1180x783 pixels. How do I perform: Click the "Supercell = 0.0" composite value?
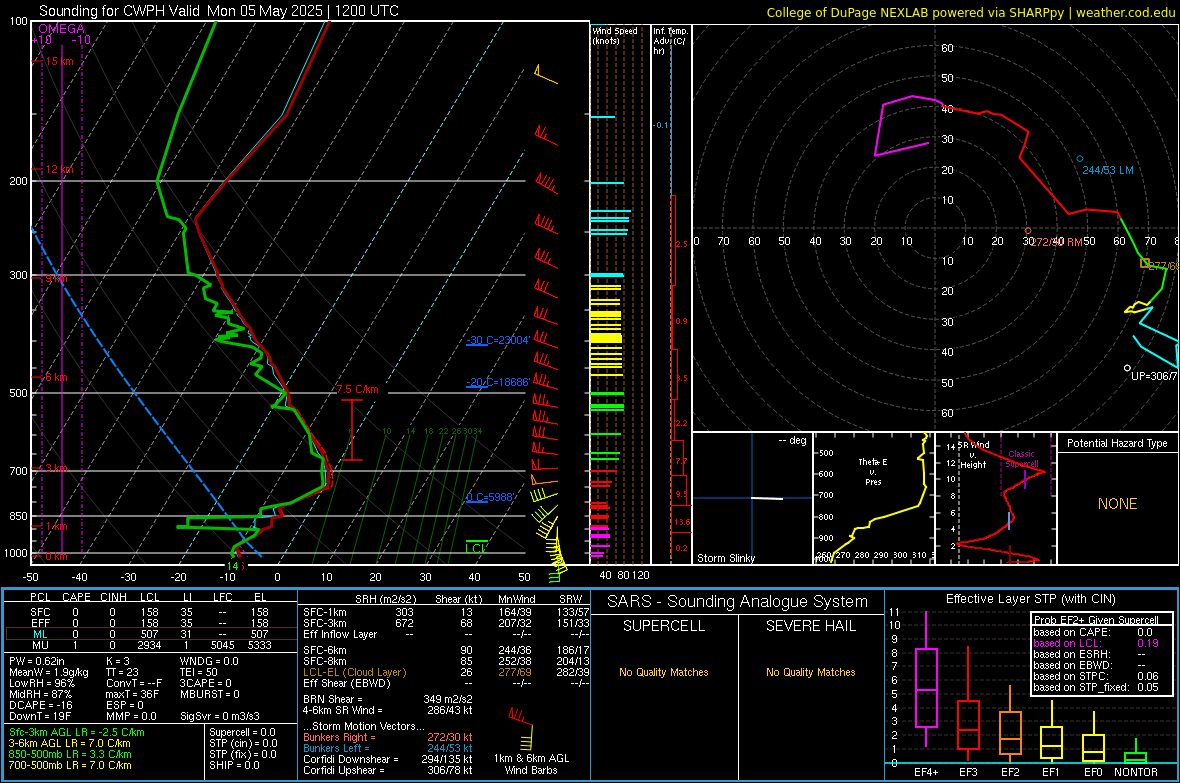pyautogui.click(x=242, y=733)
